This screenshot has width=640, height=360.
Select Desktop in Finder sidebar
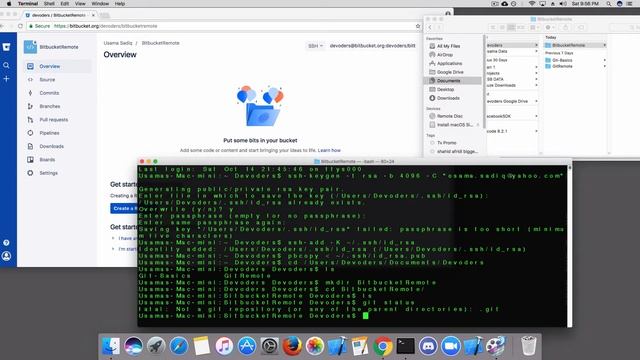(453, 89)
